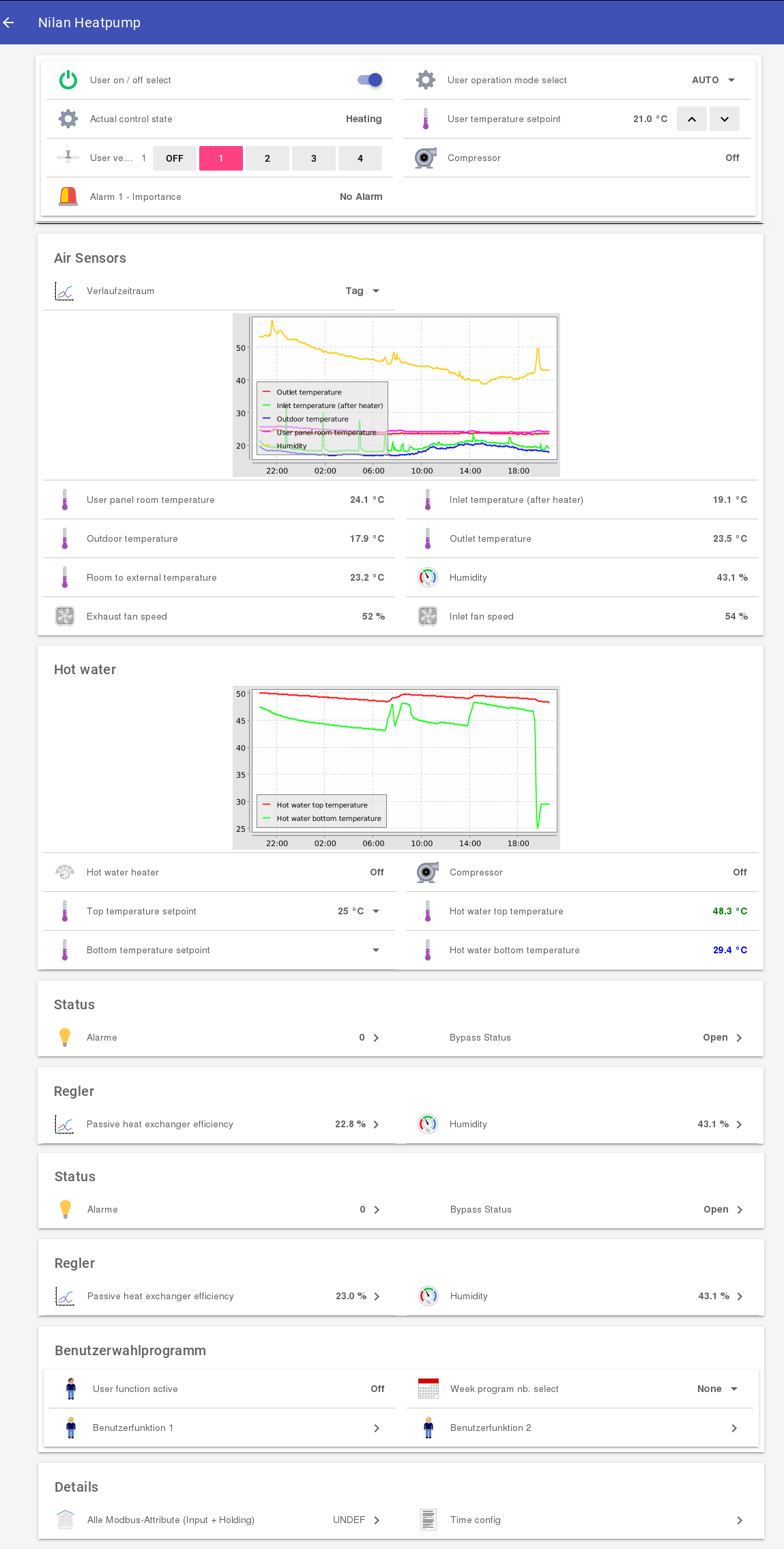The width and height of the screenshot is (784, 1549).
Task: Click the compressor icon in Hot water section
Action: pyautogui.click(x=426, y=872)
